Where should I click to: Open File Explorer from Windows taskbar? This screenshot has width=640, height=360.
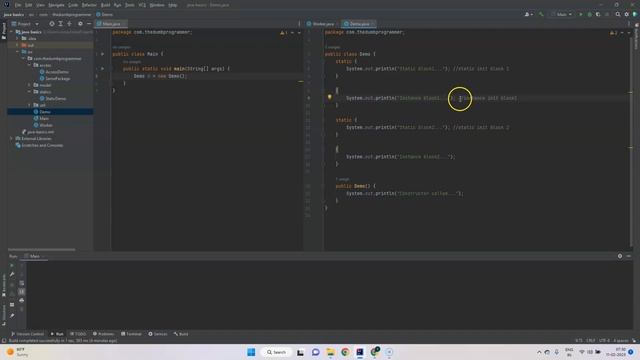click(x=330, y=352)
